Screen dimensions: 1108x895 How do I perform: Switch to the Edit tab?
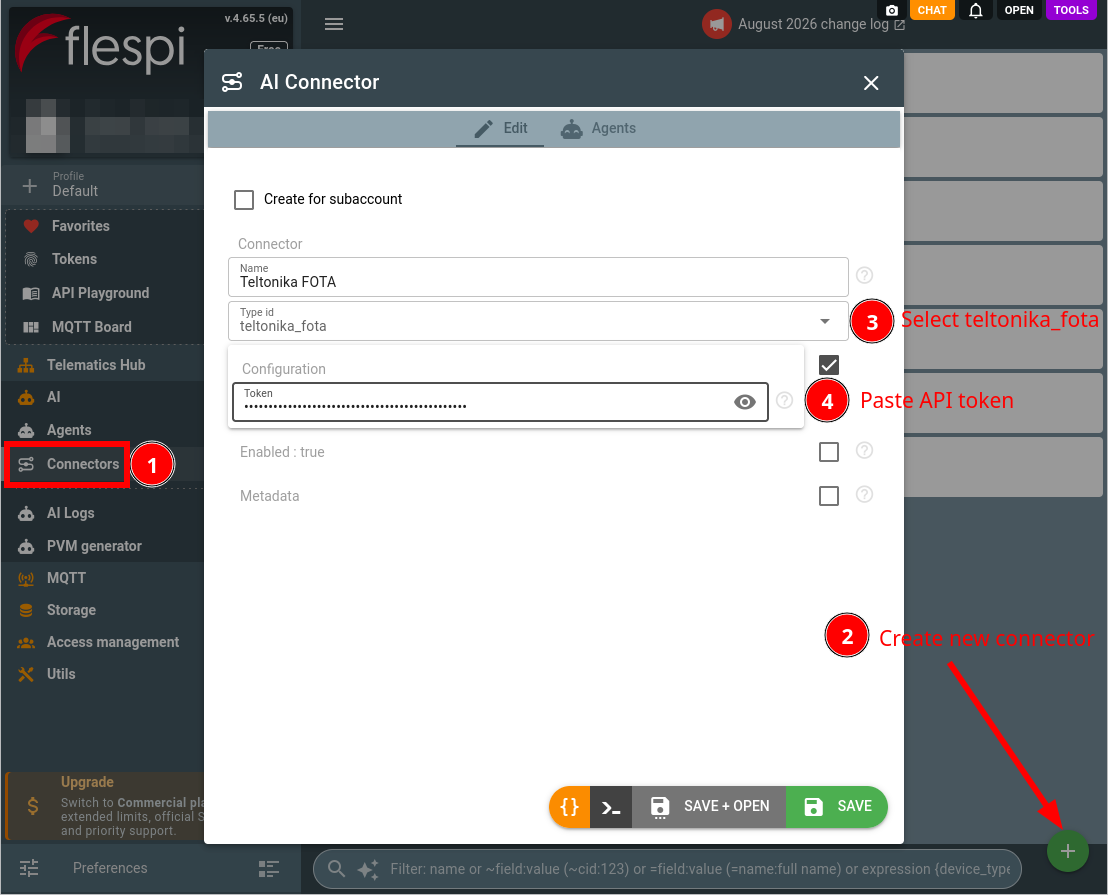coord(500,129)
